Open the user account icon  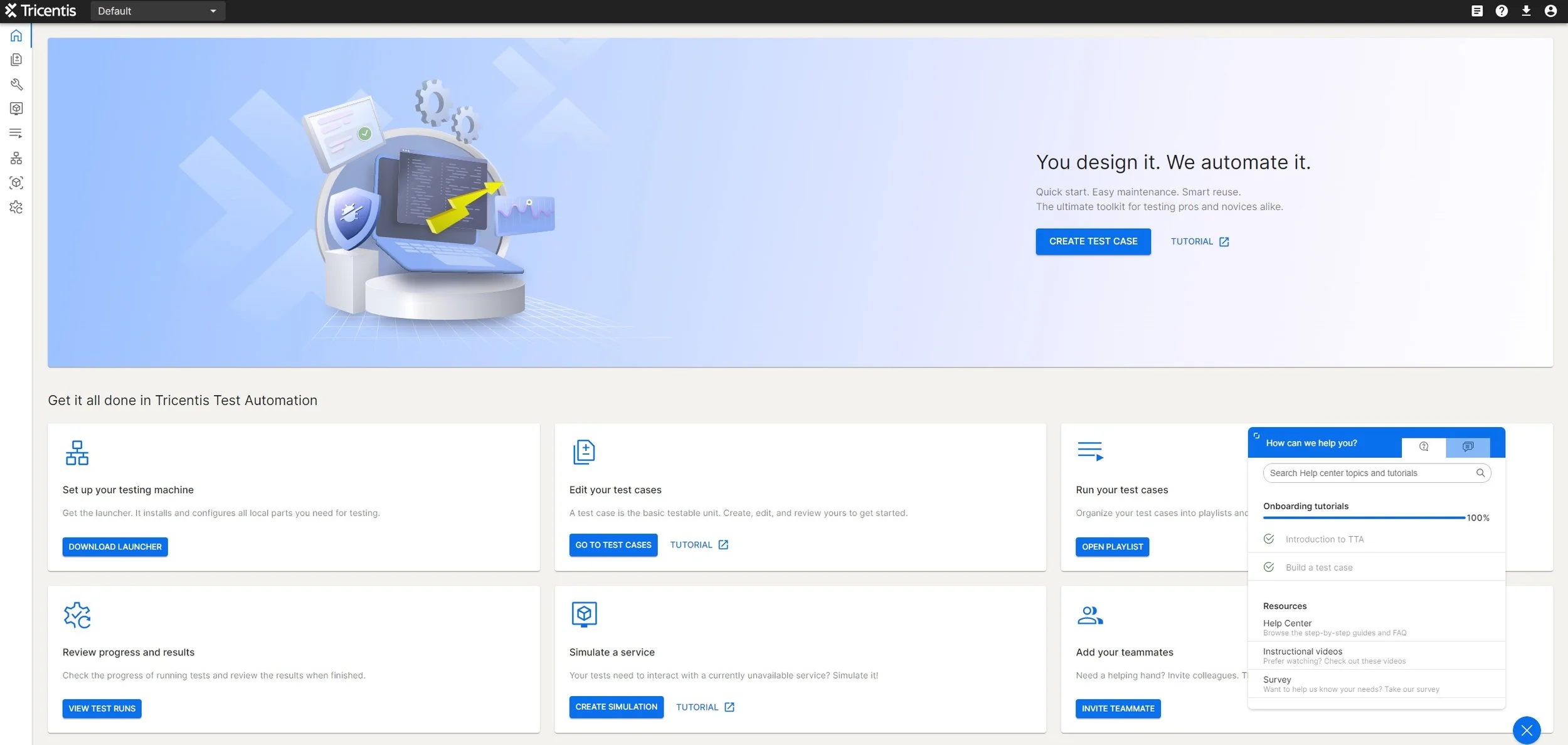[1550, 11]
